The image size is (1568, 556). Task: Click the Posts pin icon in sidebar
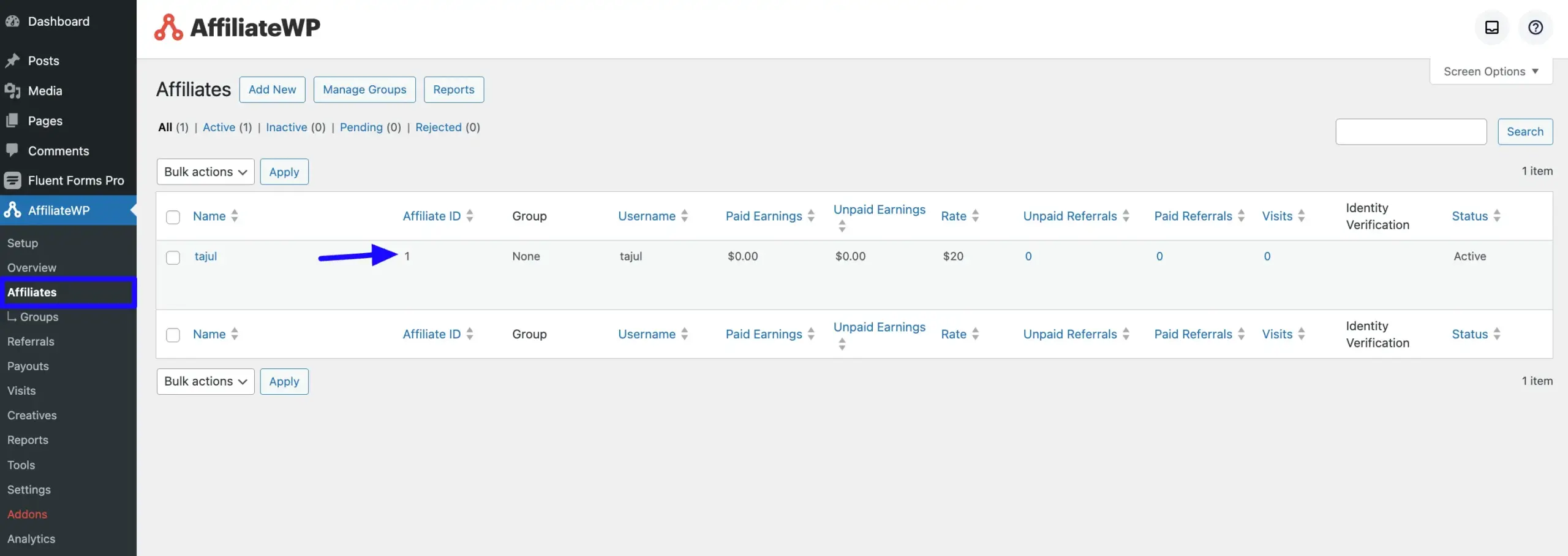coord(12,61)
